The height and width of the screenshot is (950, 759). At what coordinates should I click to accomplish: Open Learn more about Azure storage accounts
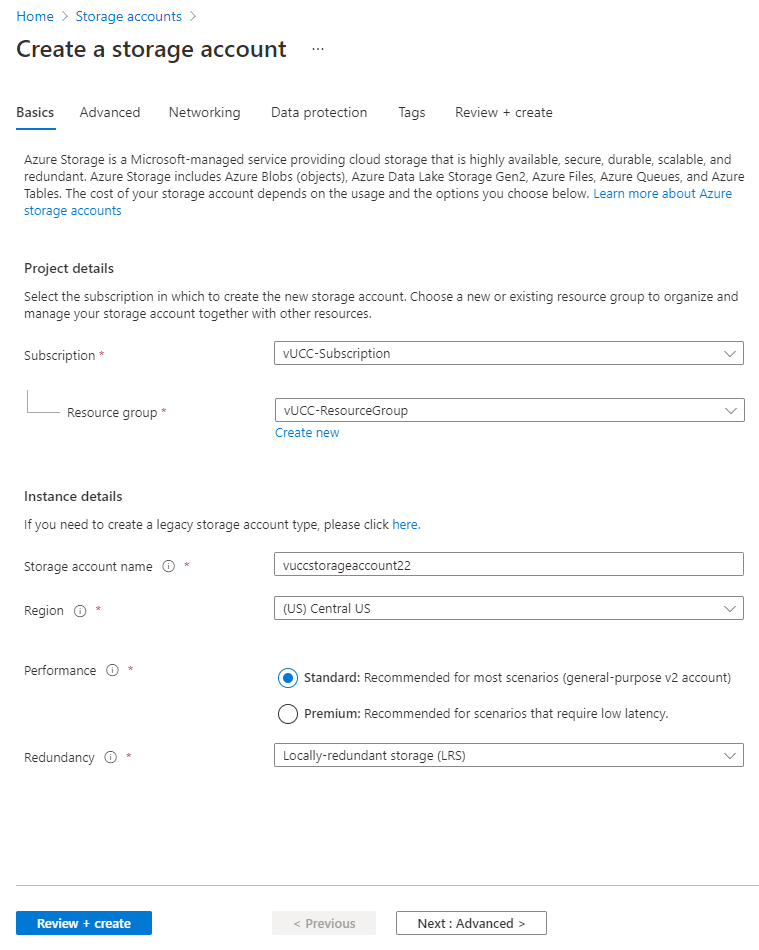[x=663, y=193]
